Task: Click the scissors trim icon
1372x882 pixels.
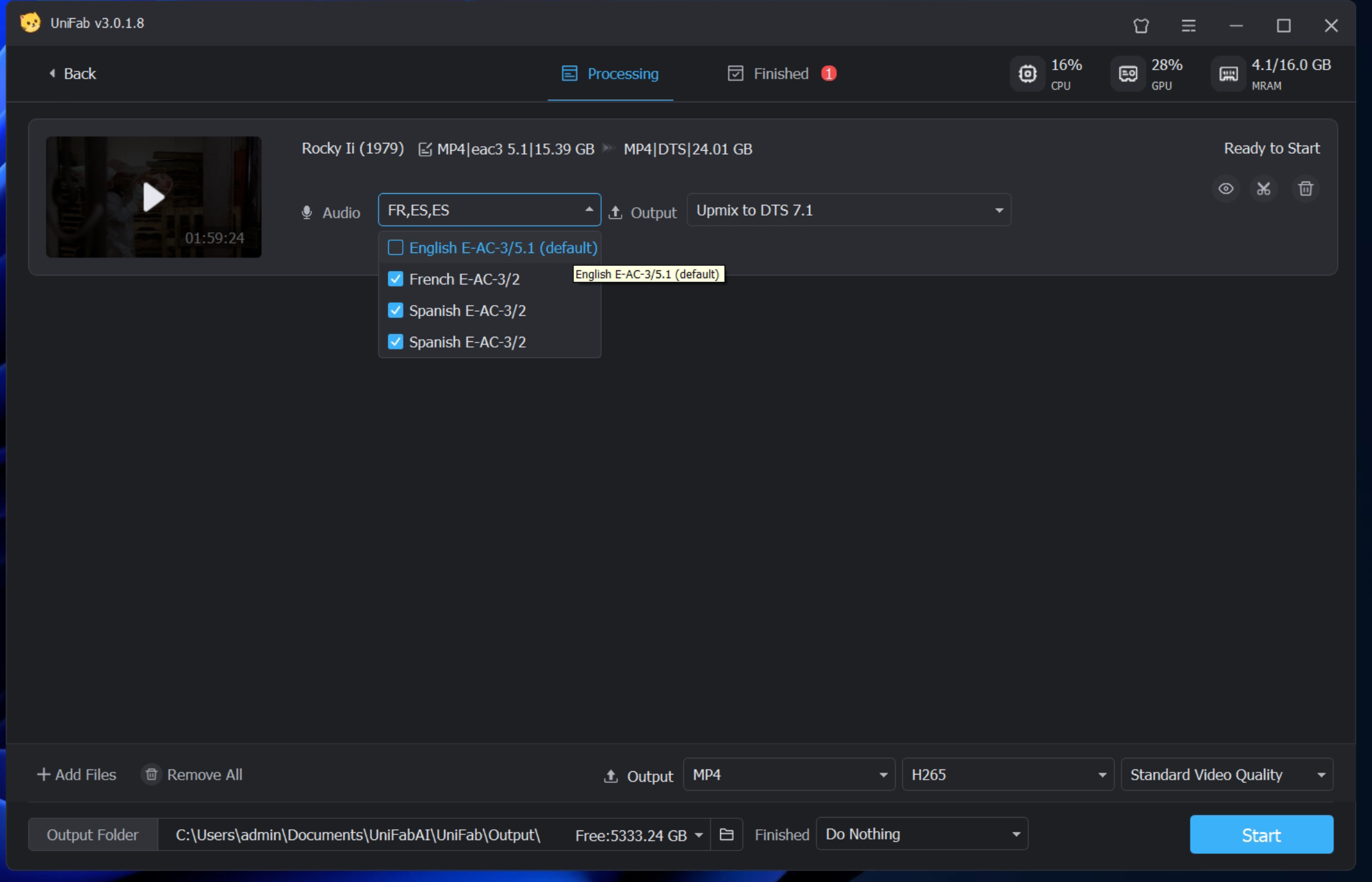Action: pos(1264,189)
